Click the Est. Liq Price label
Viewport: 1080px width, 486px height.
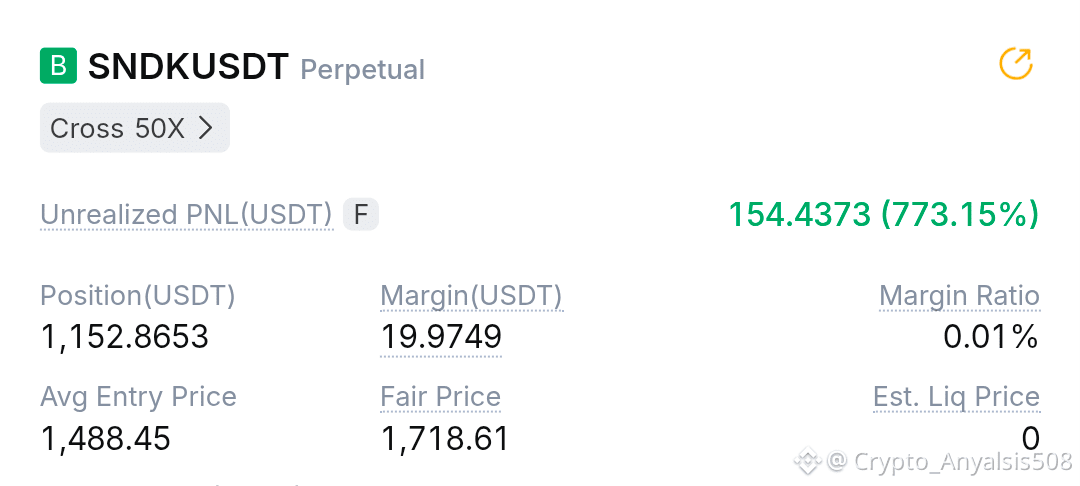coord(957,397)
